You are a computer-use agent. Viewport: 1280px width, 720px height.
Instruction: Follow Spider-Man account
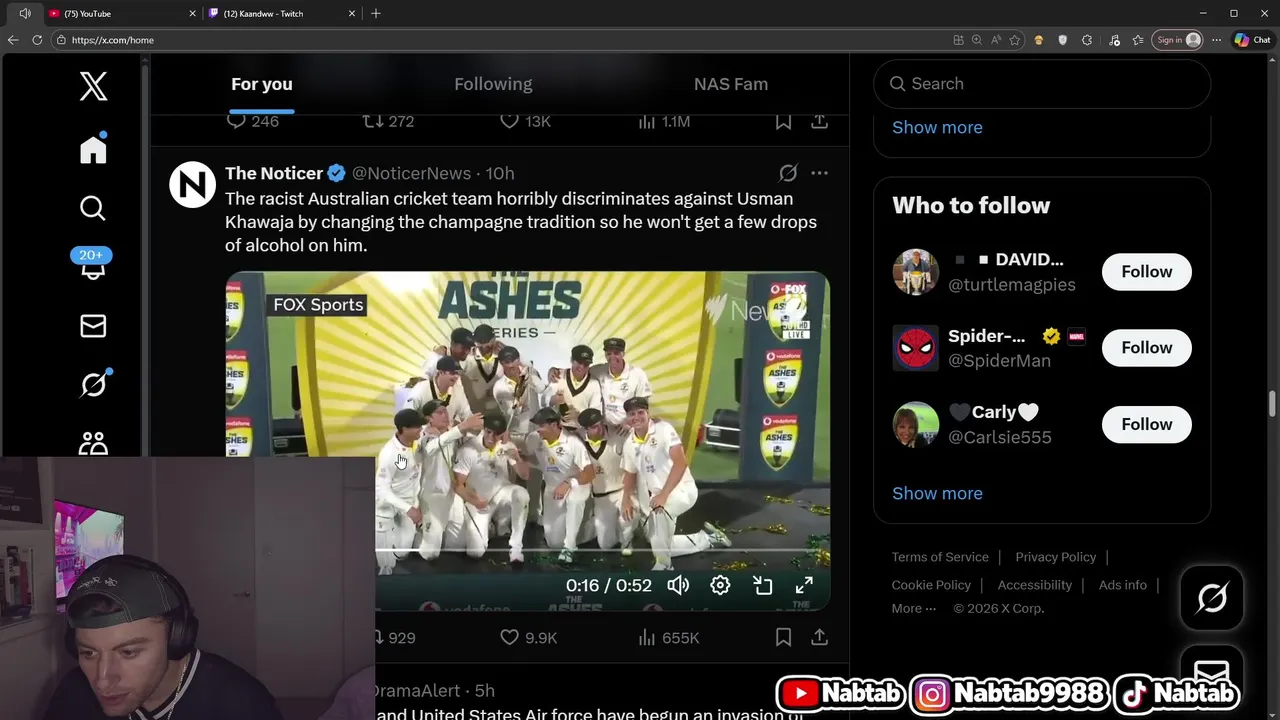[x=1146, y=348]
